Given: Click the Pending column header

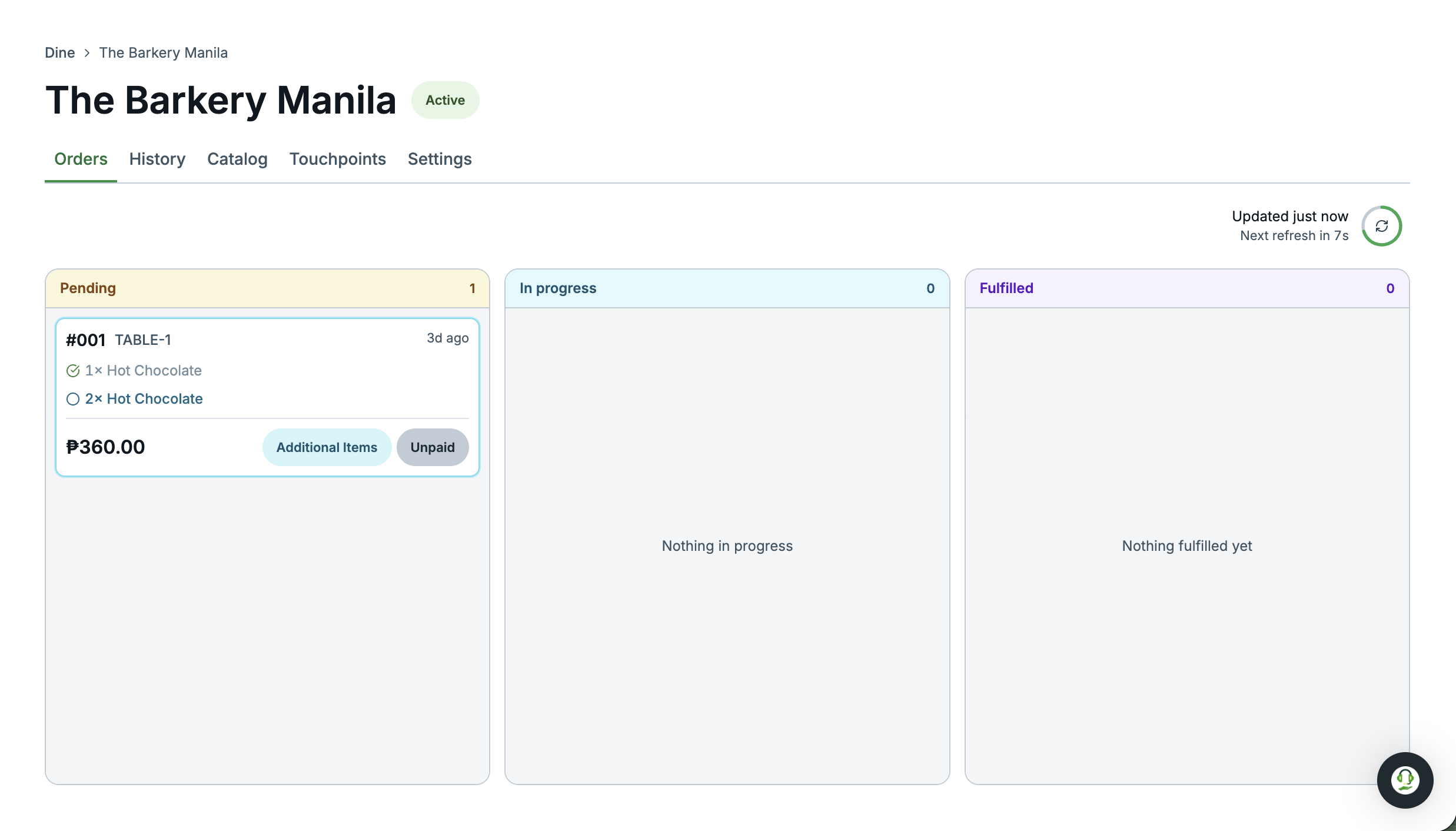Looking at the screenshot, I should [267, 288].
